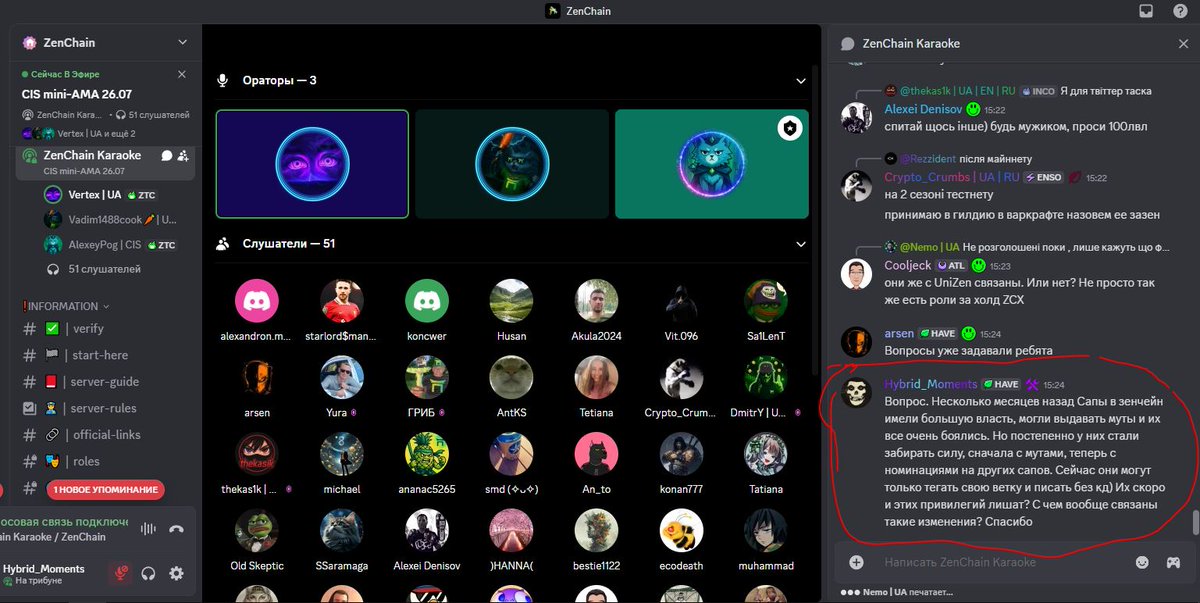
Task: Click muhammad listener avatar
Action: (766, 530)
